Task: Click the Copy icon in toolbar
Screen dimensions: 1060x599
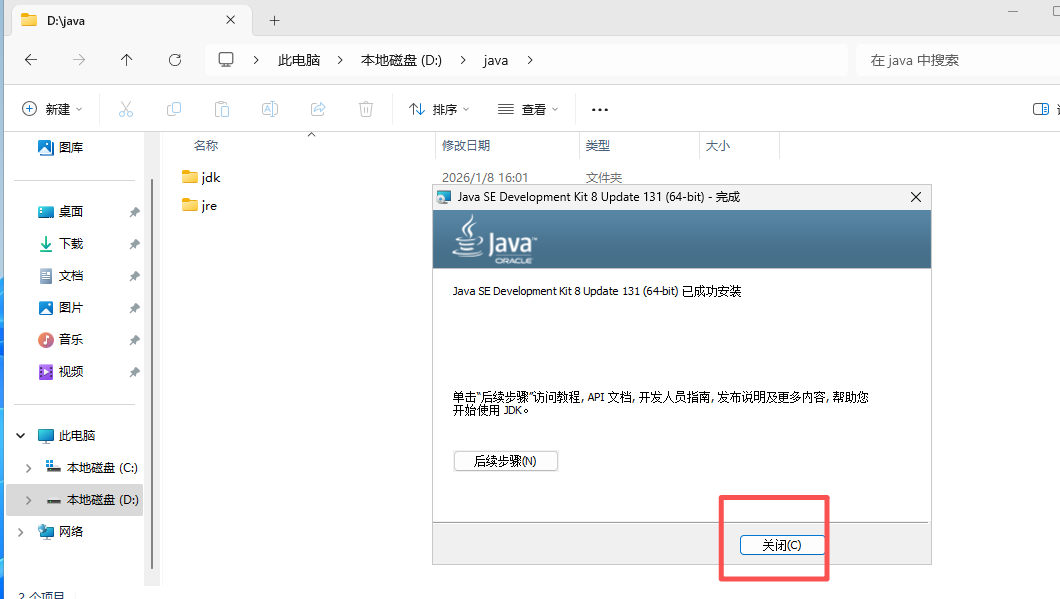Action: click(174, 109)
